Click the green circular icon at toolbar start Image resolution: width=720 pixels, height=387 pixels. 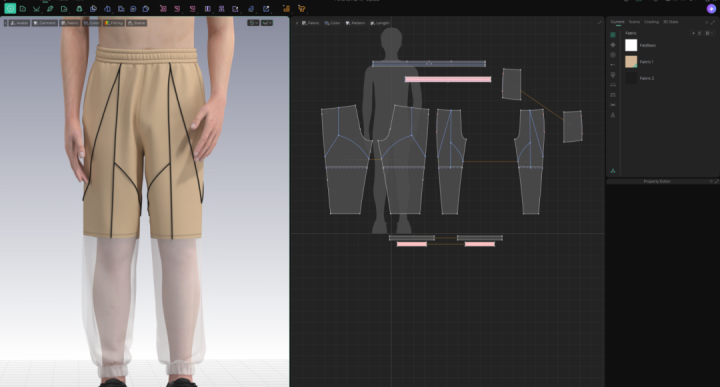pyautogui.click(x=10, y=8)
